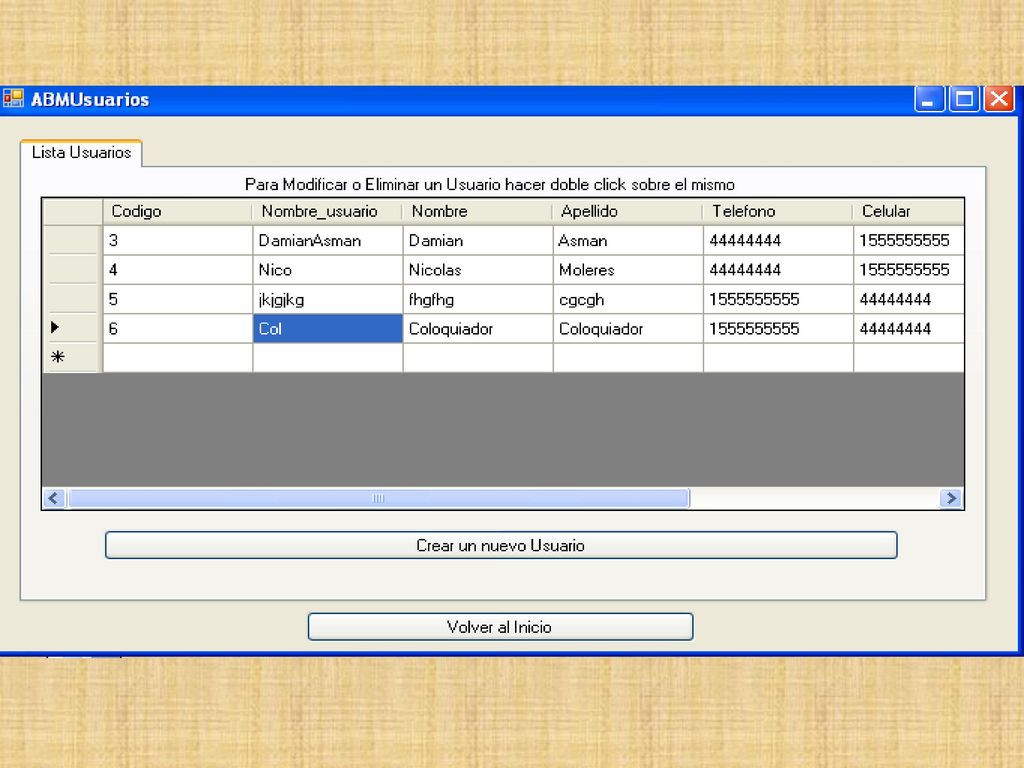This screenshot has height=768, width=1024.
Task: Click empty Codigo cell in new row
Action: pyautogui.click(x=178, y=358)
